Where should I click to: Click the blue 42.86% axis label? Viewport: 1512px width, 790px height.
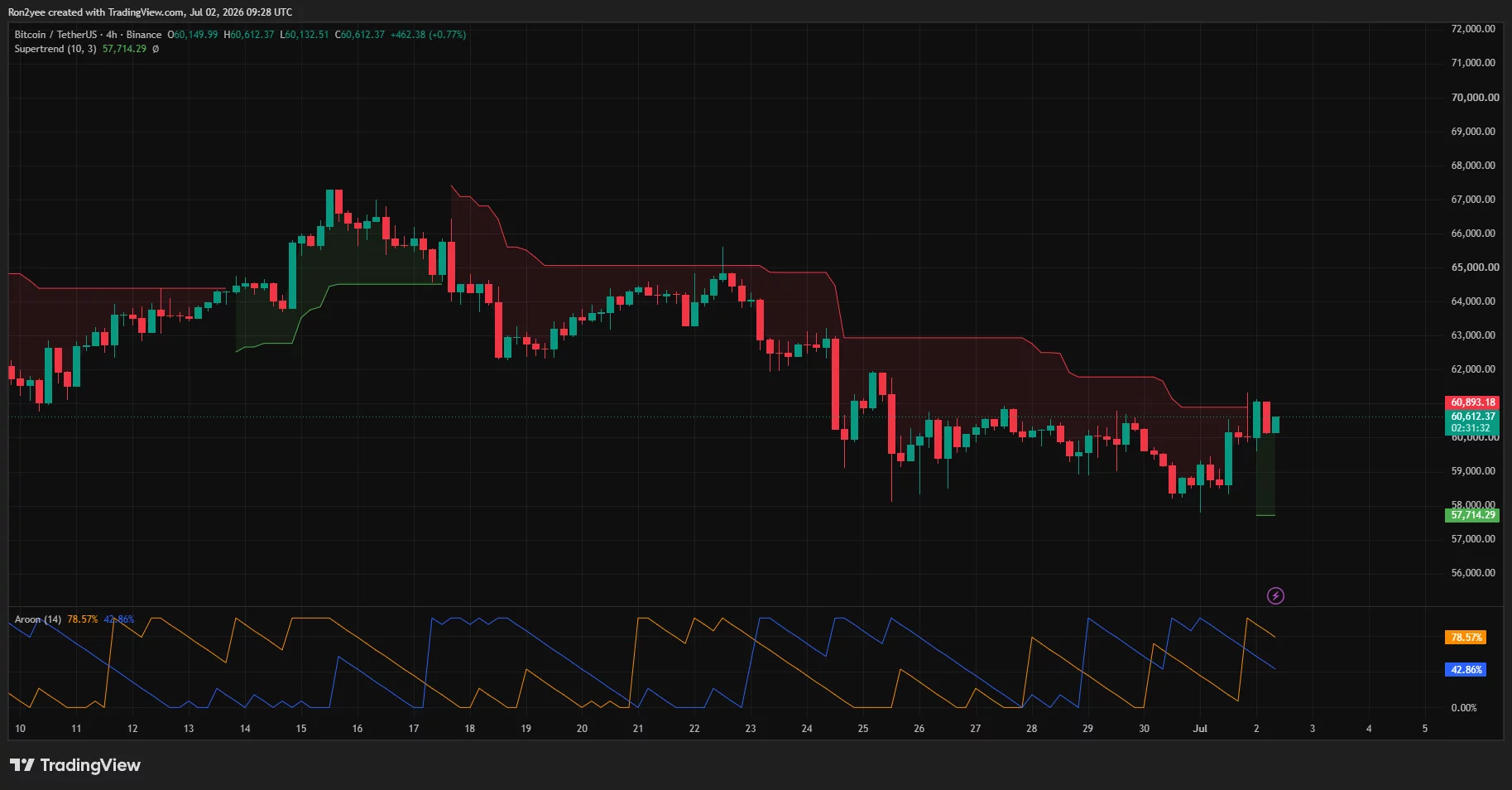pos(1466,670)
